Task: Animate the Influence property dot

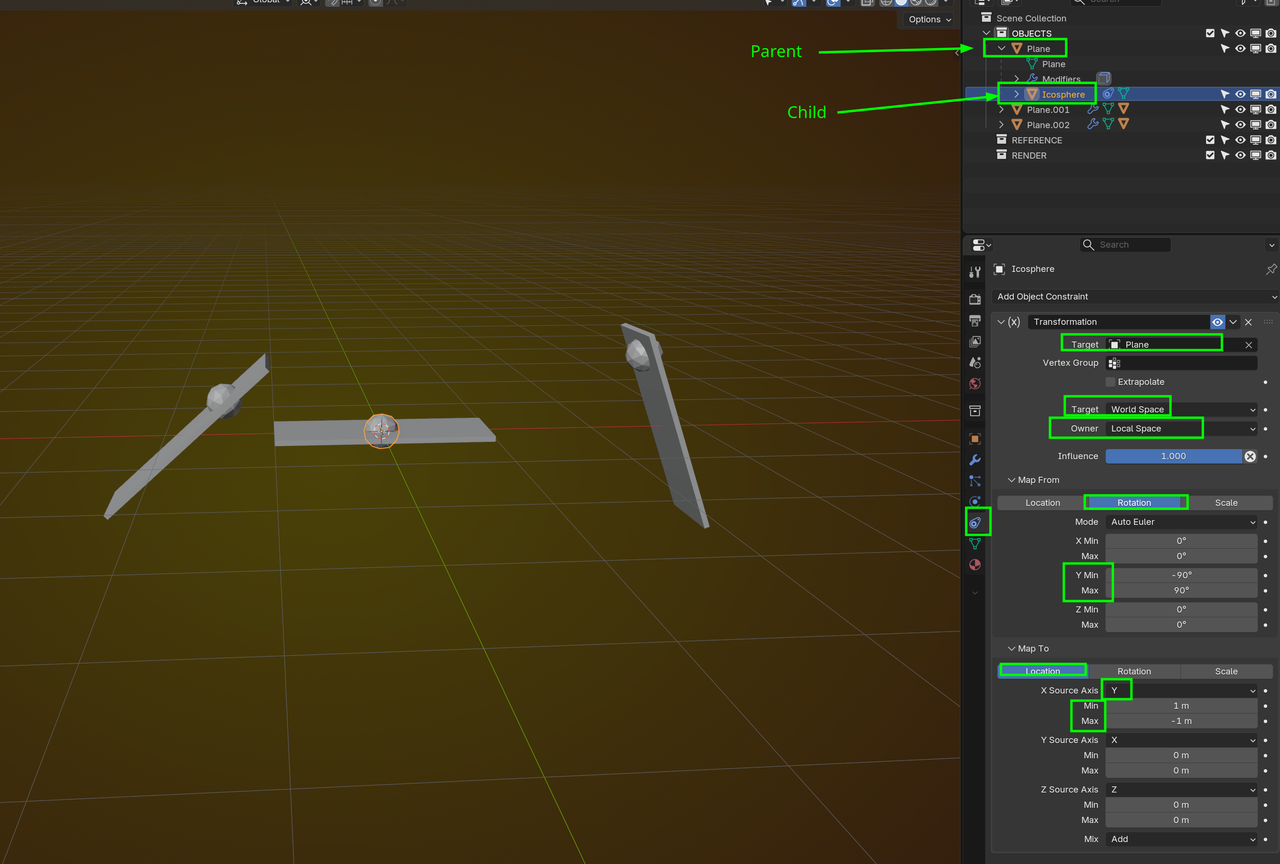Action: tap(1266, 456)
